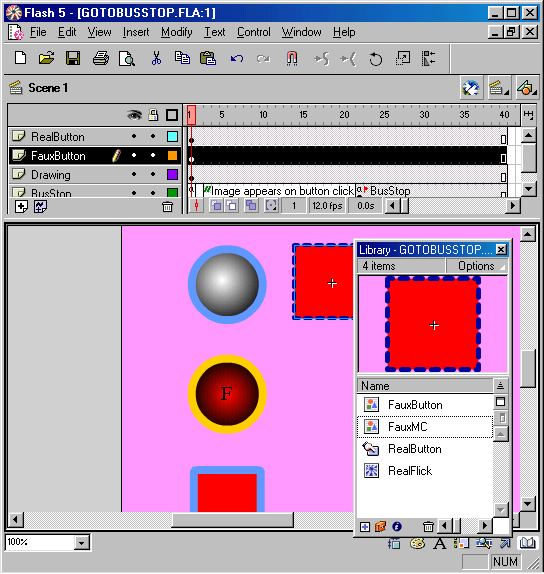Create a new symbol in the Library
544x574 pixels.
(365, 527)
